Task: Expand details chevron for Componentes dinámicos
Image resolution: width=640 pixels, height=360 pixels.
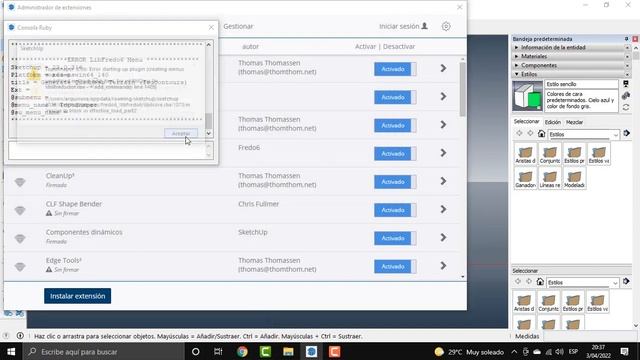Action: (x=443, y=238)
